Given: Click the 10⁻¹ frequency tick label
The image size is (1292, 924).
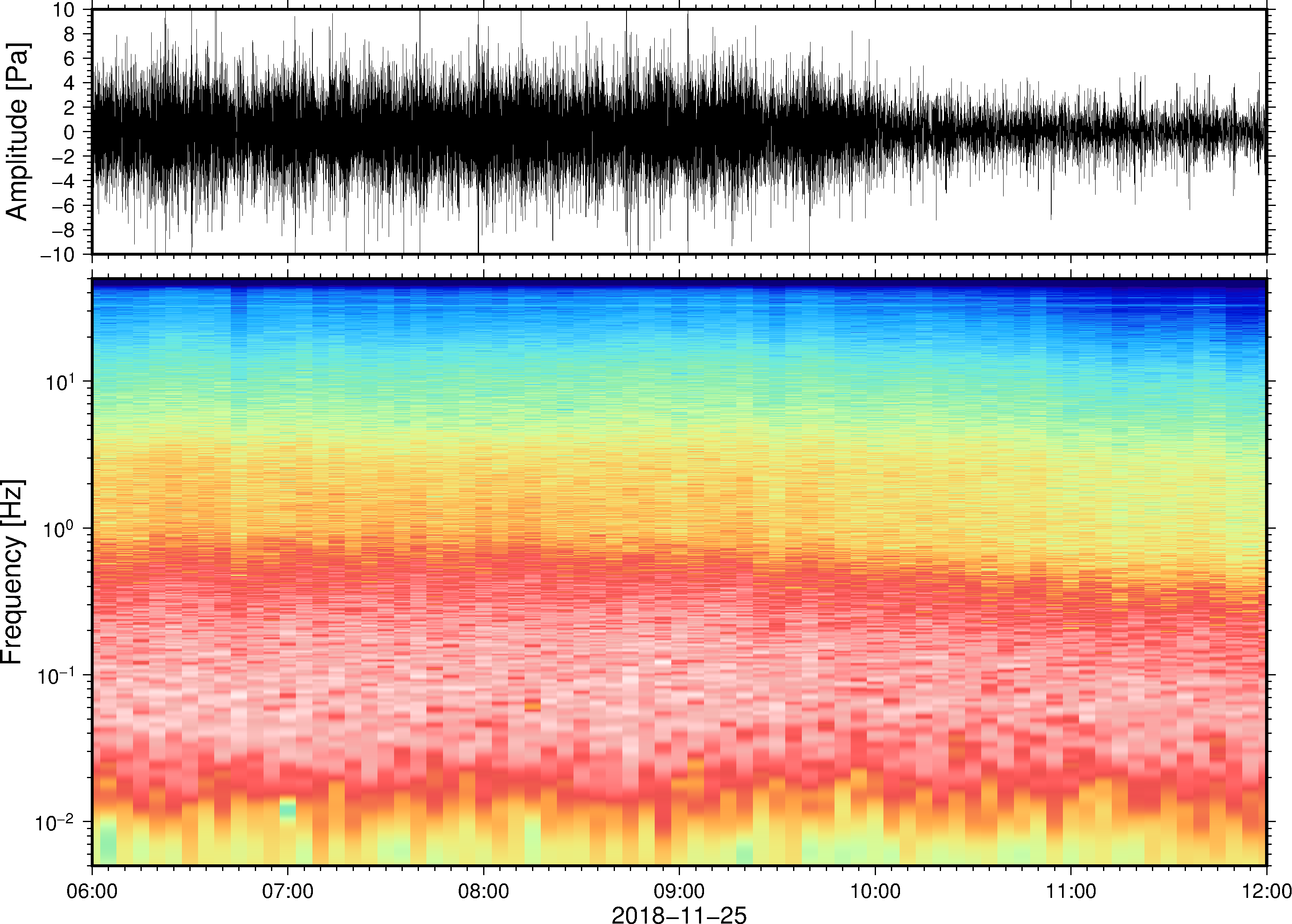Looking at the screenshot, I should click(x=55, y=675).
